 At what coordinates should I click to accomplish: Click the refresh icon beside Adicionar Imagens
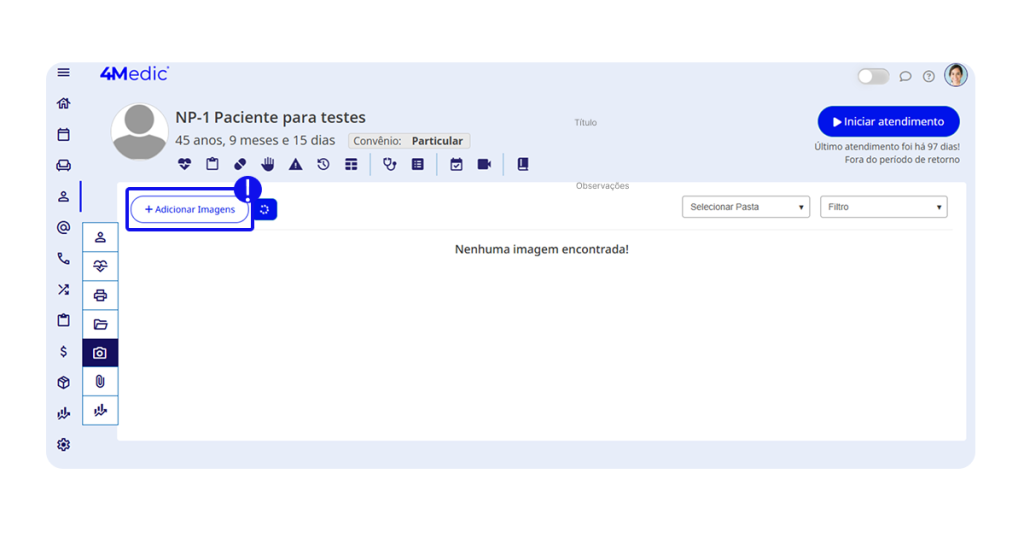265,209
